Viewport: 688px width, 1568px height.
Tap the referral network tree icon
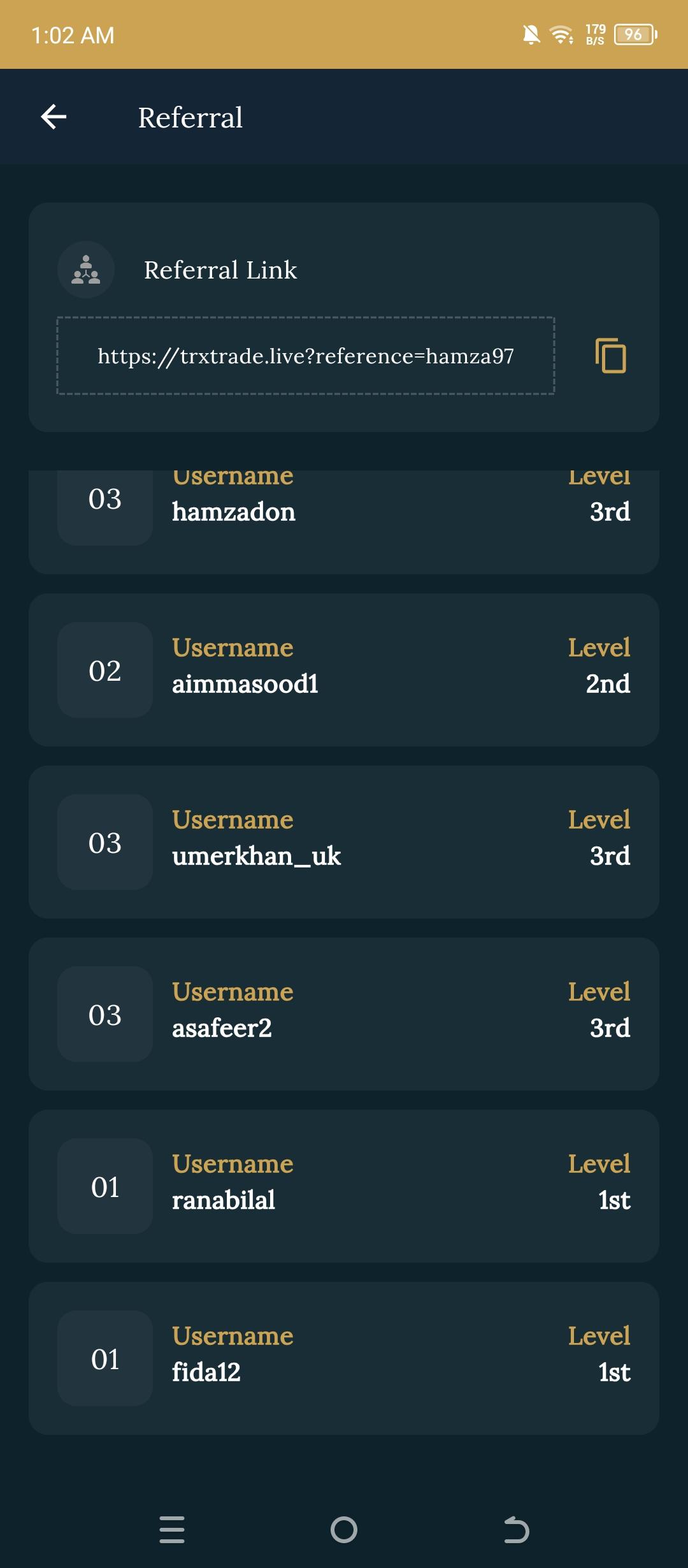(x=86, y=270)
